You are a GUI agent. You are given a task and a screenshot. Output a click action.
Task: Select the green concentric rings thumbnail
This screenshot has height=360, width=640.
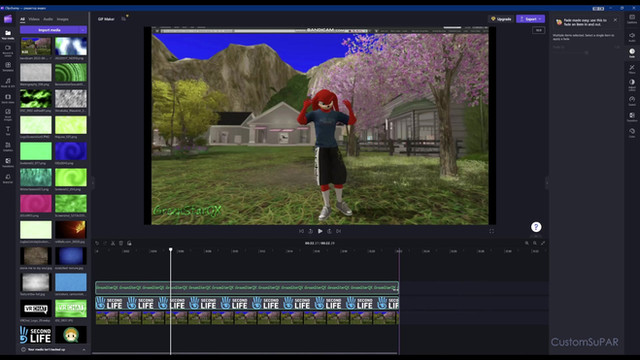click(71, 72)
